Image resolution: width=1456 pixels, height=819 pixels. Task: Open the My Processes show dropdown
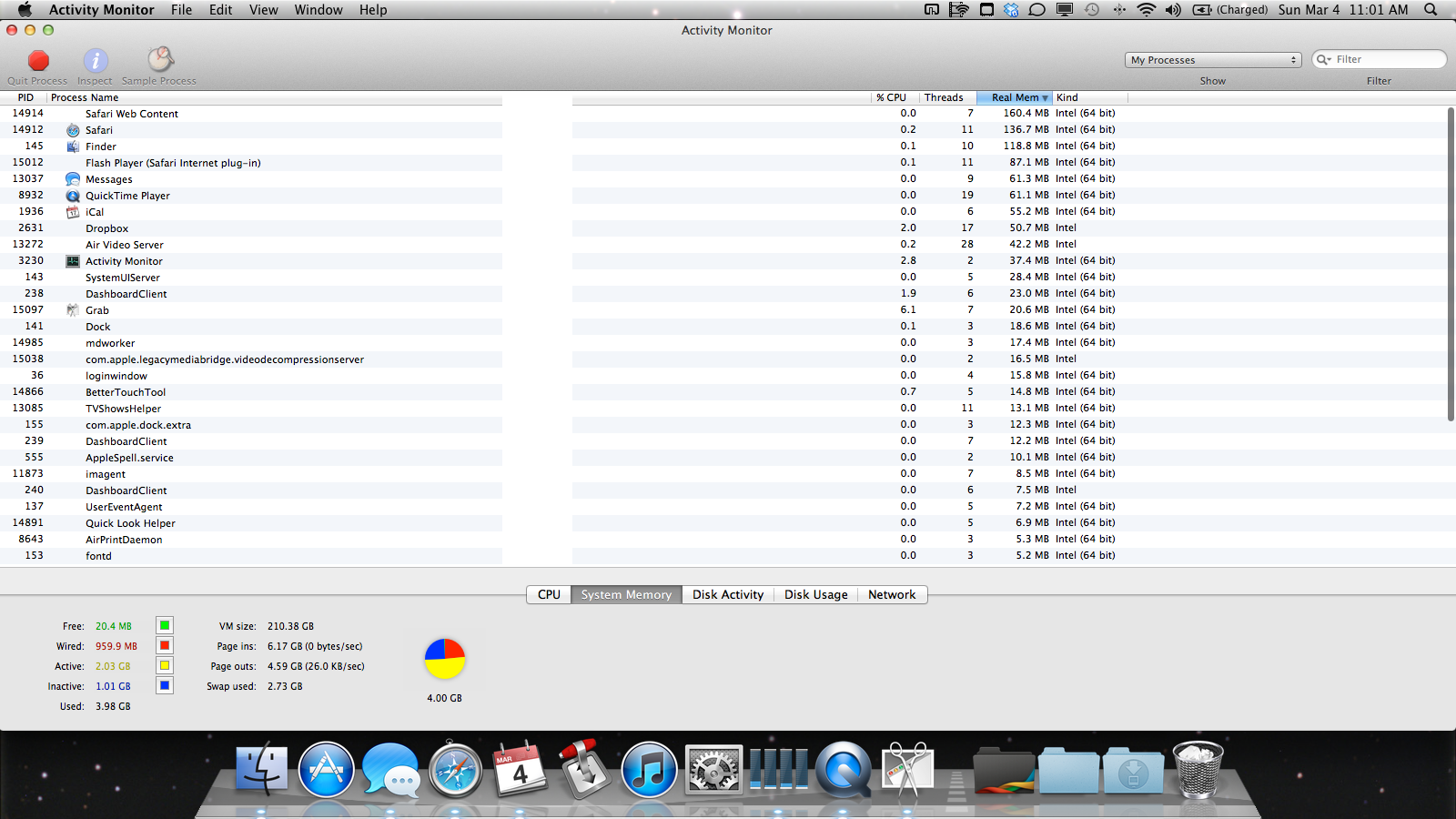click(1213, 60)
